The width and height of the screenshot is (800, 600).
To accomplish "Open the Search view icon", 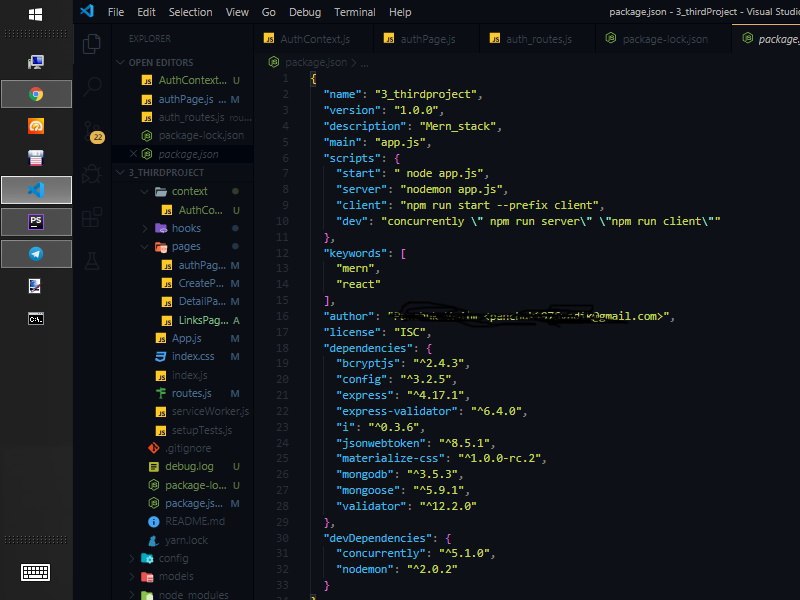I will pyautogui.click(x=92, y=86).
